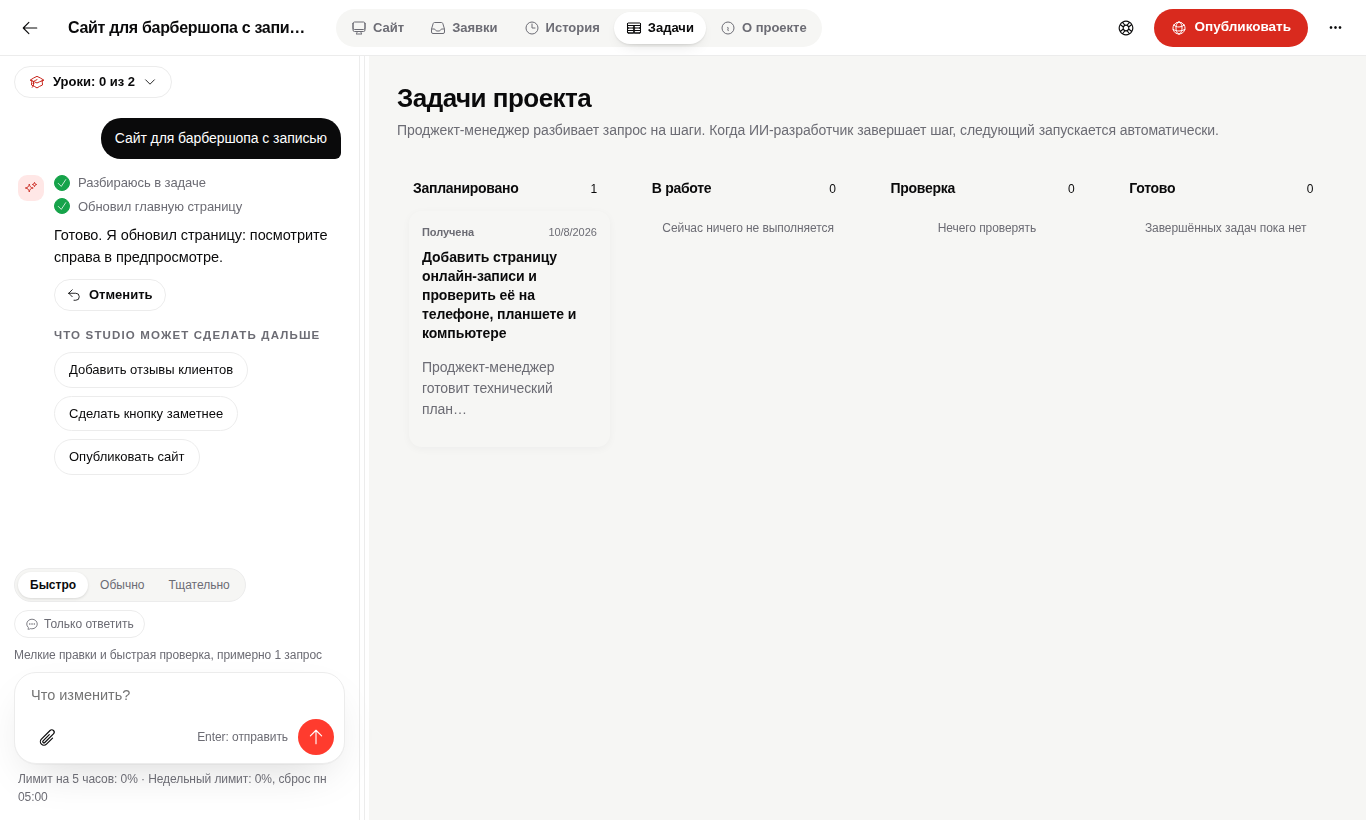Screen dimensions: 1366x820
Task: Send message with red arrow button
Action: [316, 737]
